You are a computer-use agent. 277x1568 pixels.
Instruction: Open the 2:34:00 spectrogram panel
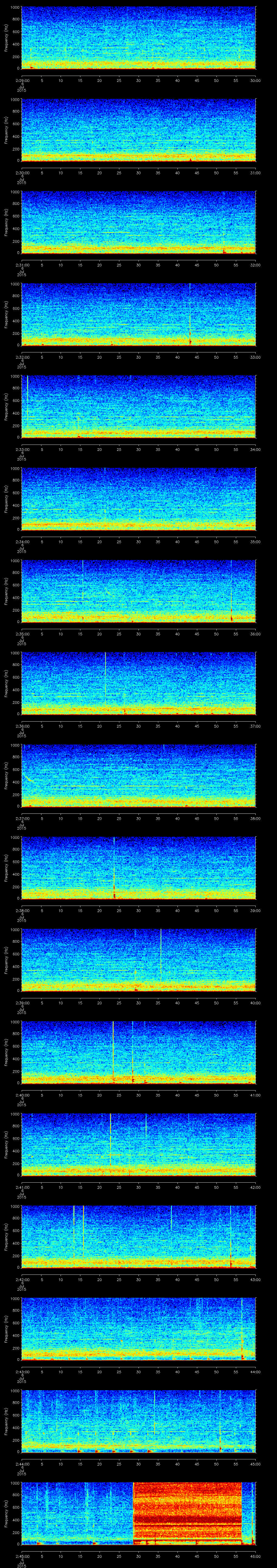point(138,499)
